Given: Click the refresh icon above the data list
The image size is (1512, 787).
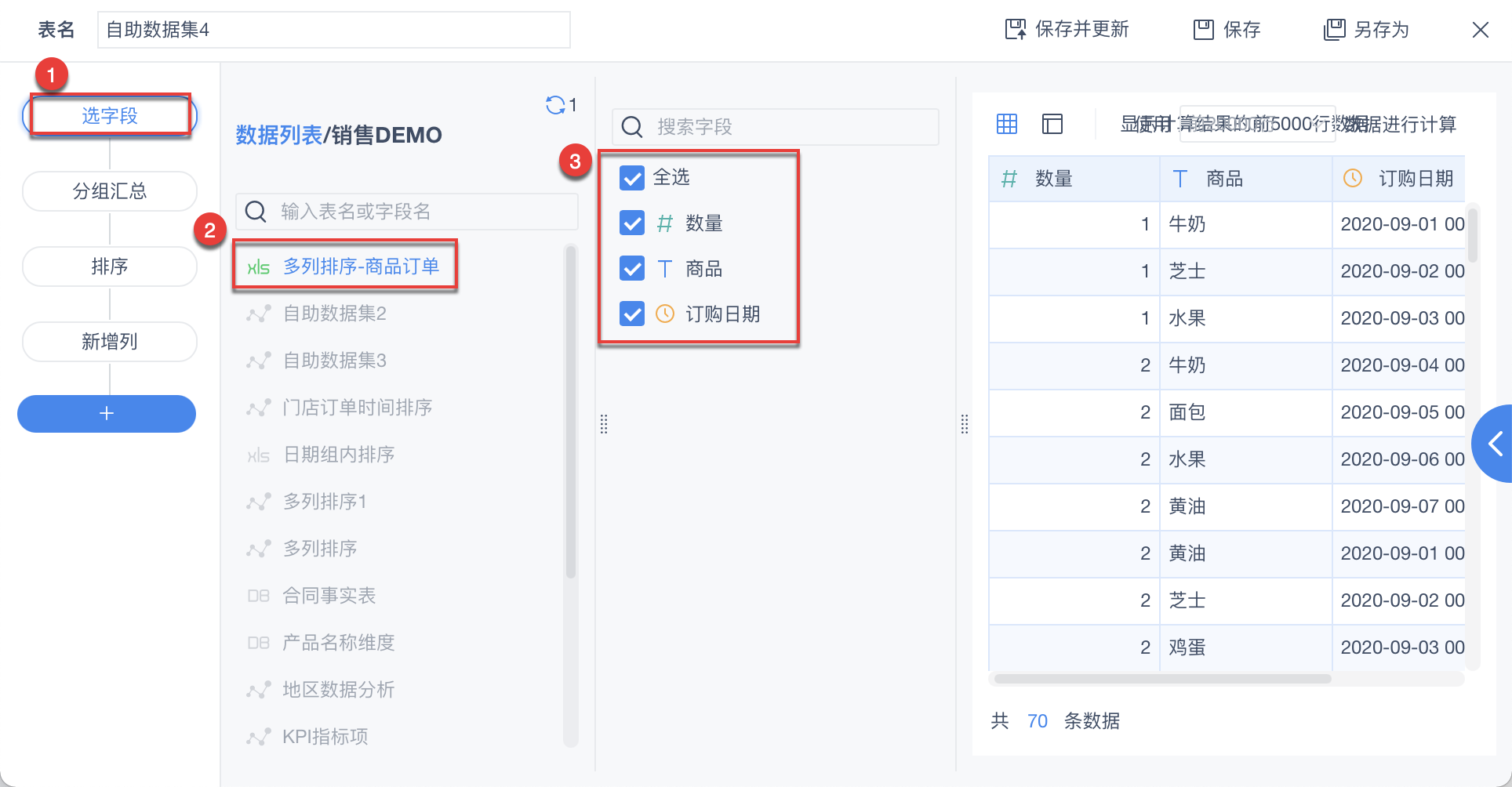Looking at the screenshot, I should (x=555, y=105).
